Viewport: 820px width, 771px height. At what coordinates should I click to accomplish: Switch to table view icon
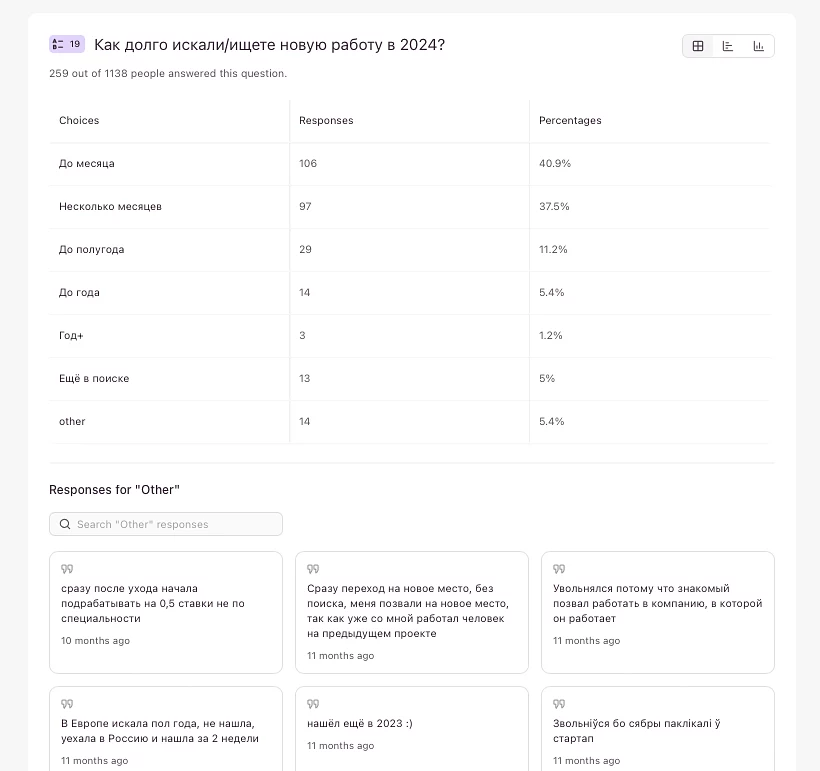(698, 46)
